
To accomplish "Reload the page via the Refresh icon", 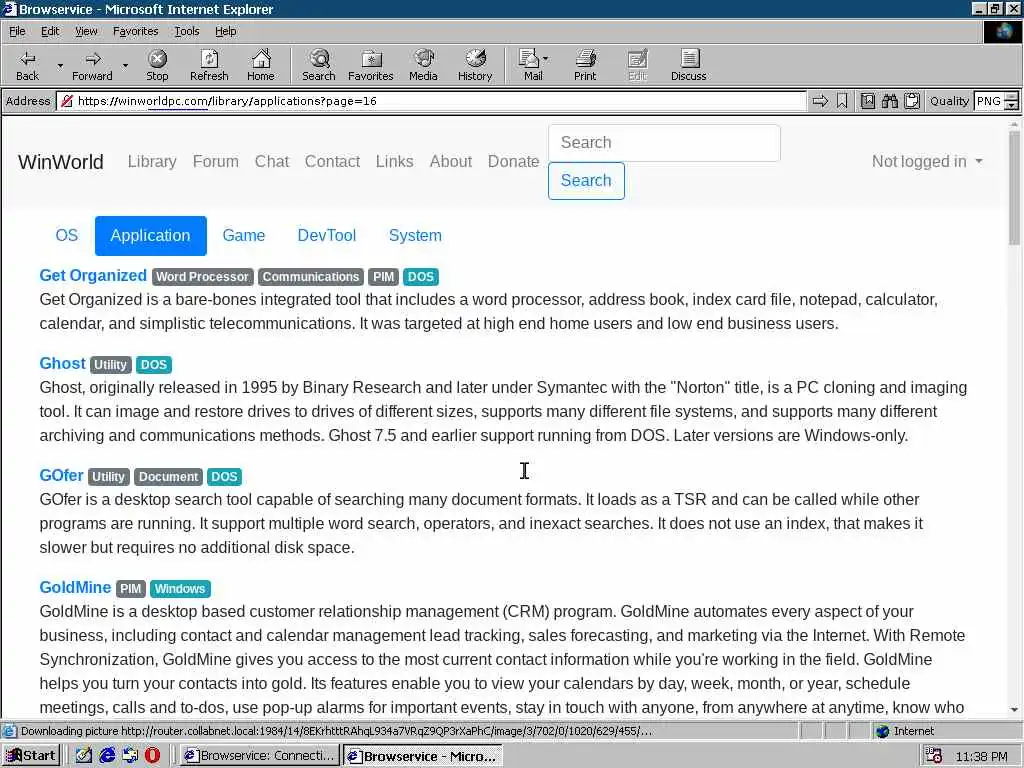I will [209, 65].
